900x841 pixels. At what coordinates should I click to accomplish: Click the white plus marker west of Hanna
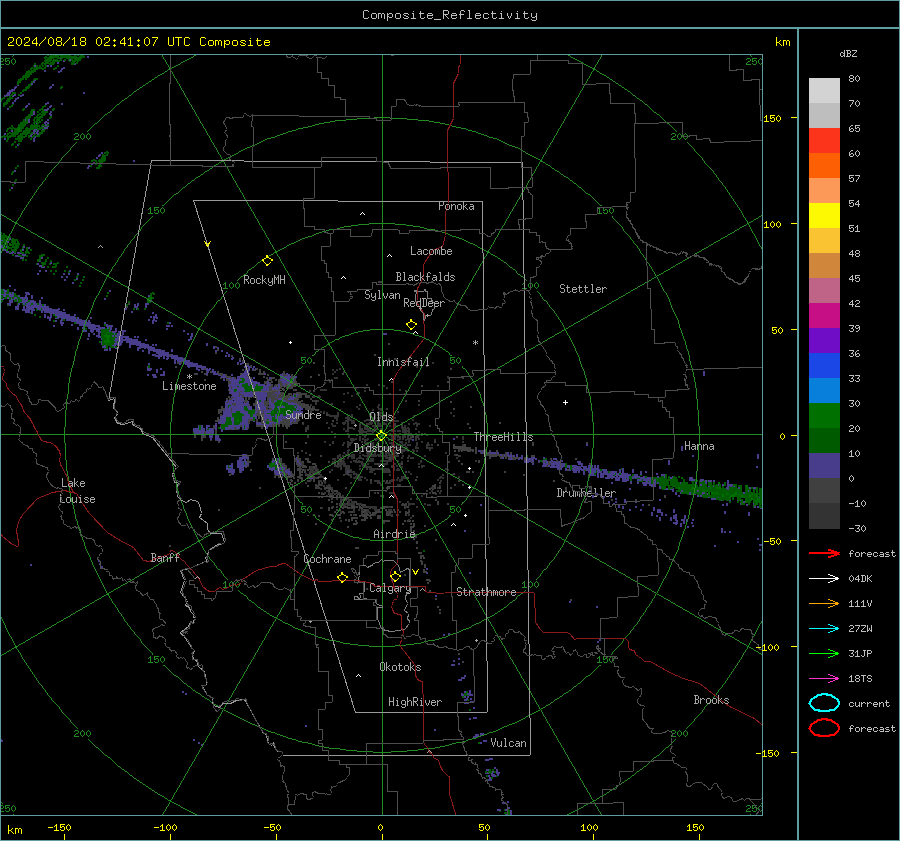[565, 402]
